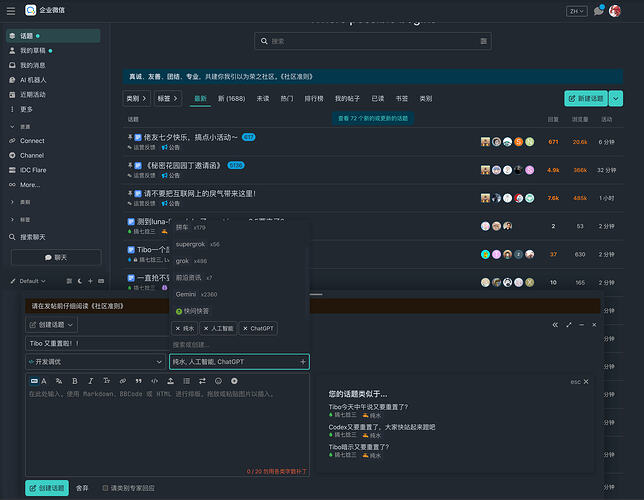Select 话题 in the sidebar
This screenshot has height=500, width=644.
pyautogui.click(x=53, y=36)
